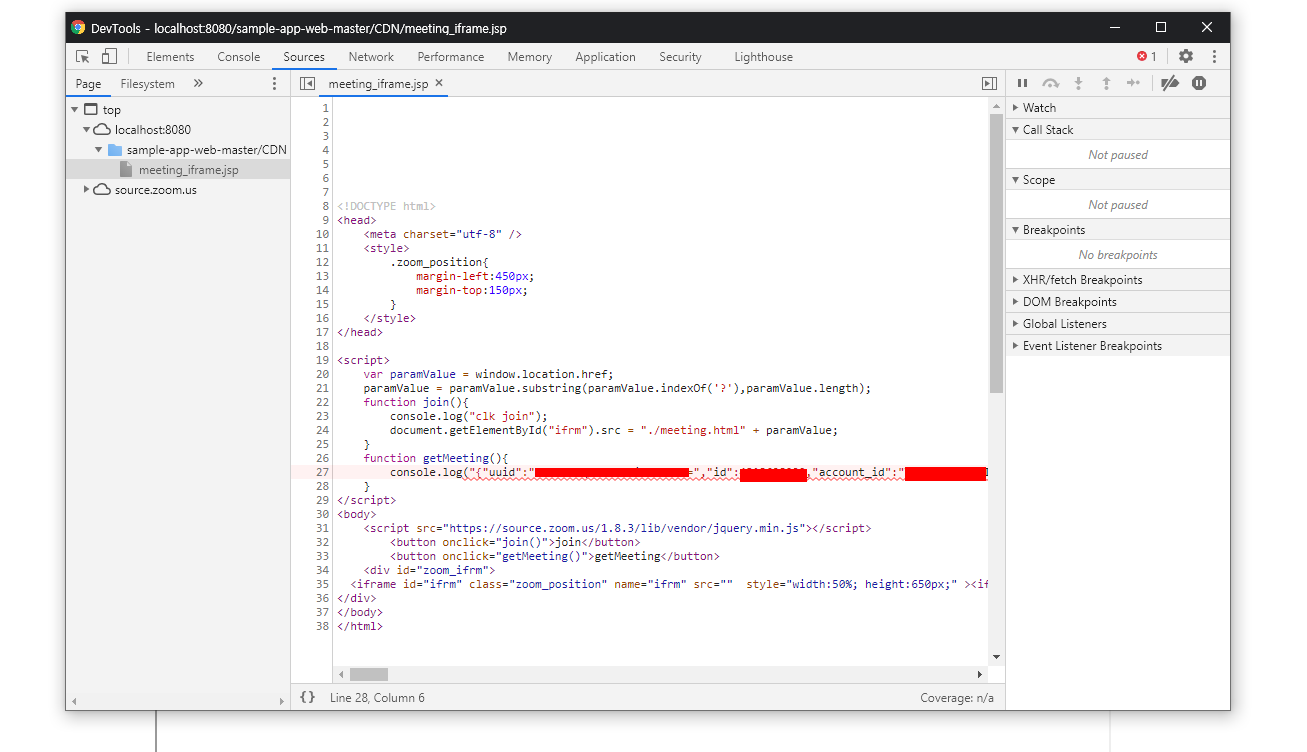The width and height of the screenshot is (1307, 752).
Task: Select the Page navigator tab
Action: 88,84
